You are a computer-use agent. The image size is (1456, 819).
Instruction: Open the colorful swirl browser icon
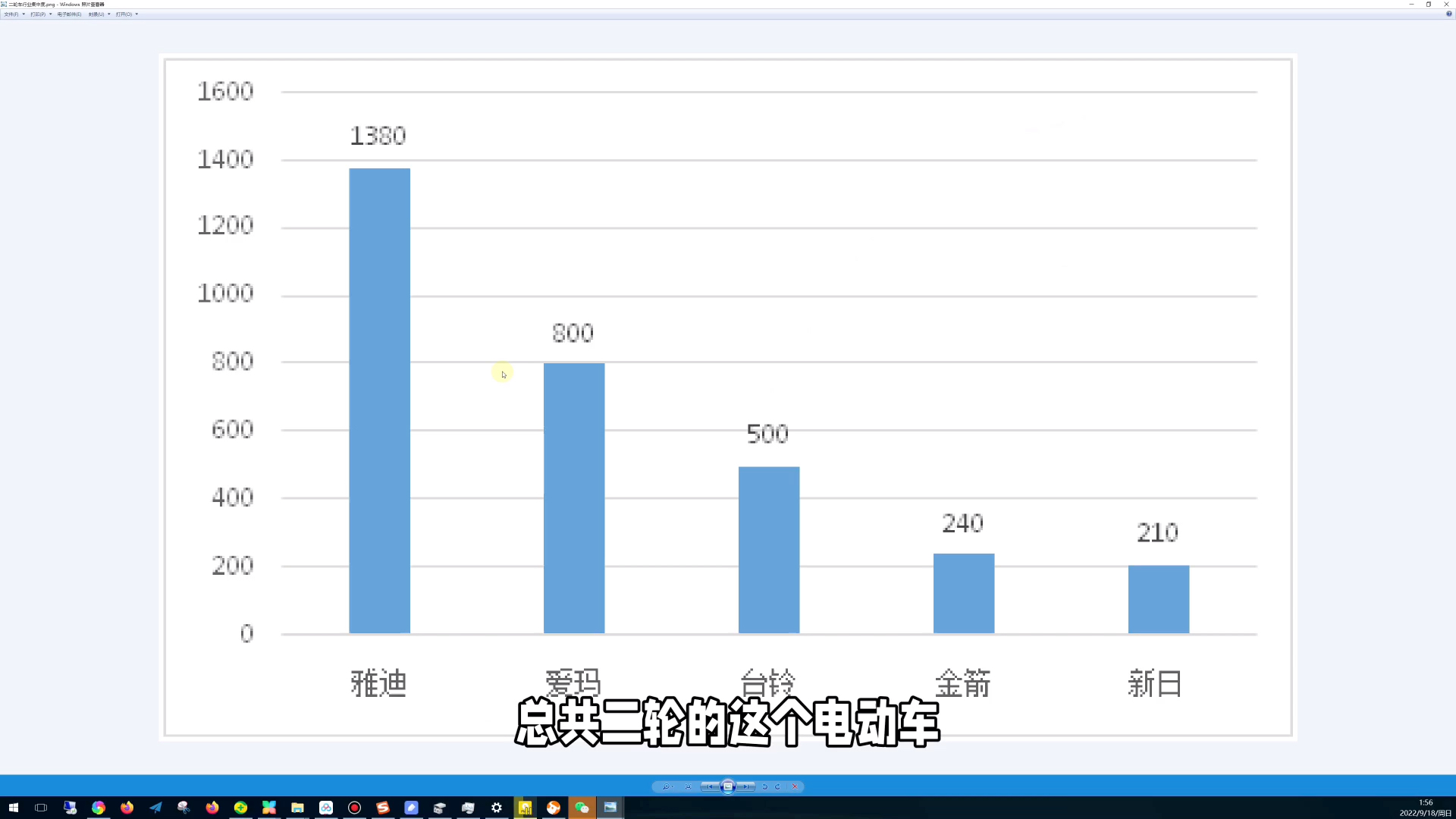pos(99,808)
